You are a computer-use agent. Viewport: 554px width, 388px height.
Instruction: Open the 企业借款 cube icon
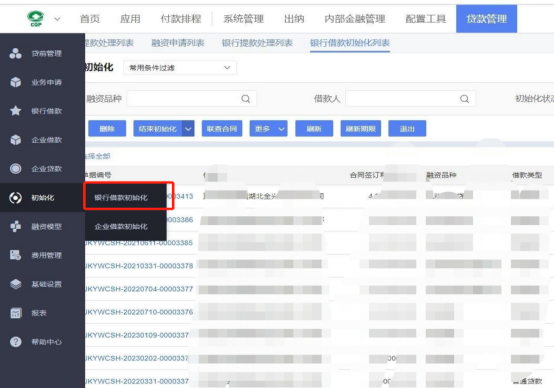[16, 140]
